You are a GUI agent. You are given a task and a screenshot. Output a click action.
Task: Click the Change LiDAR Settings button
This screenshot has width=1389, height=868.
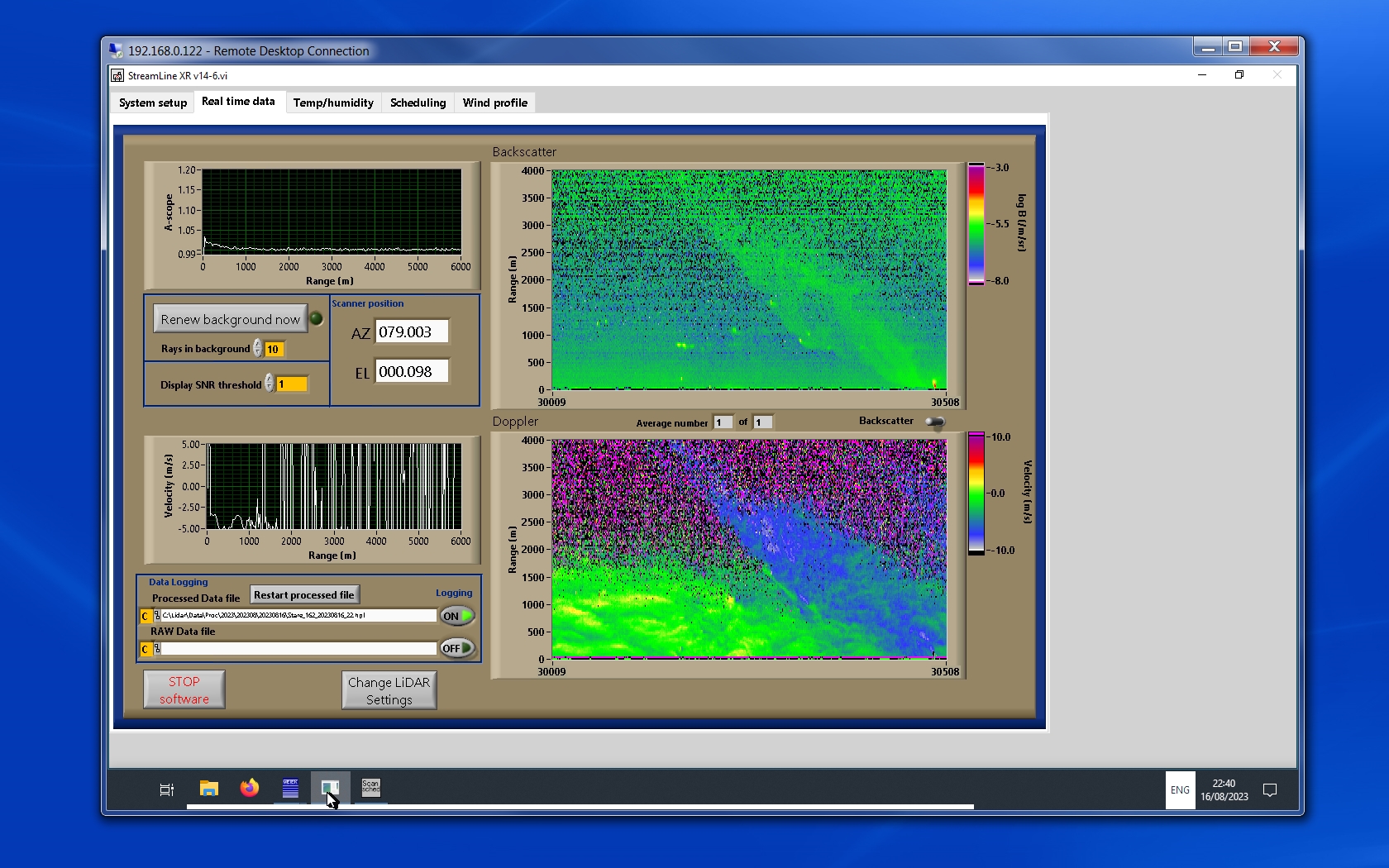tap(389, 690)
